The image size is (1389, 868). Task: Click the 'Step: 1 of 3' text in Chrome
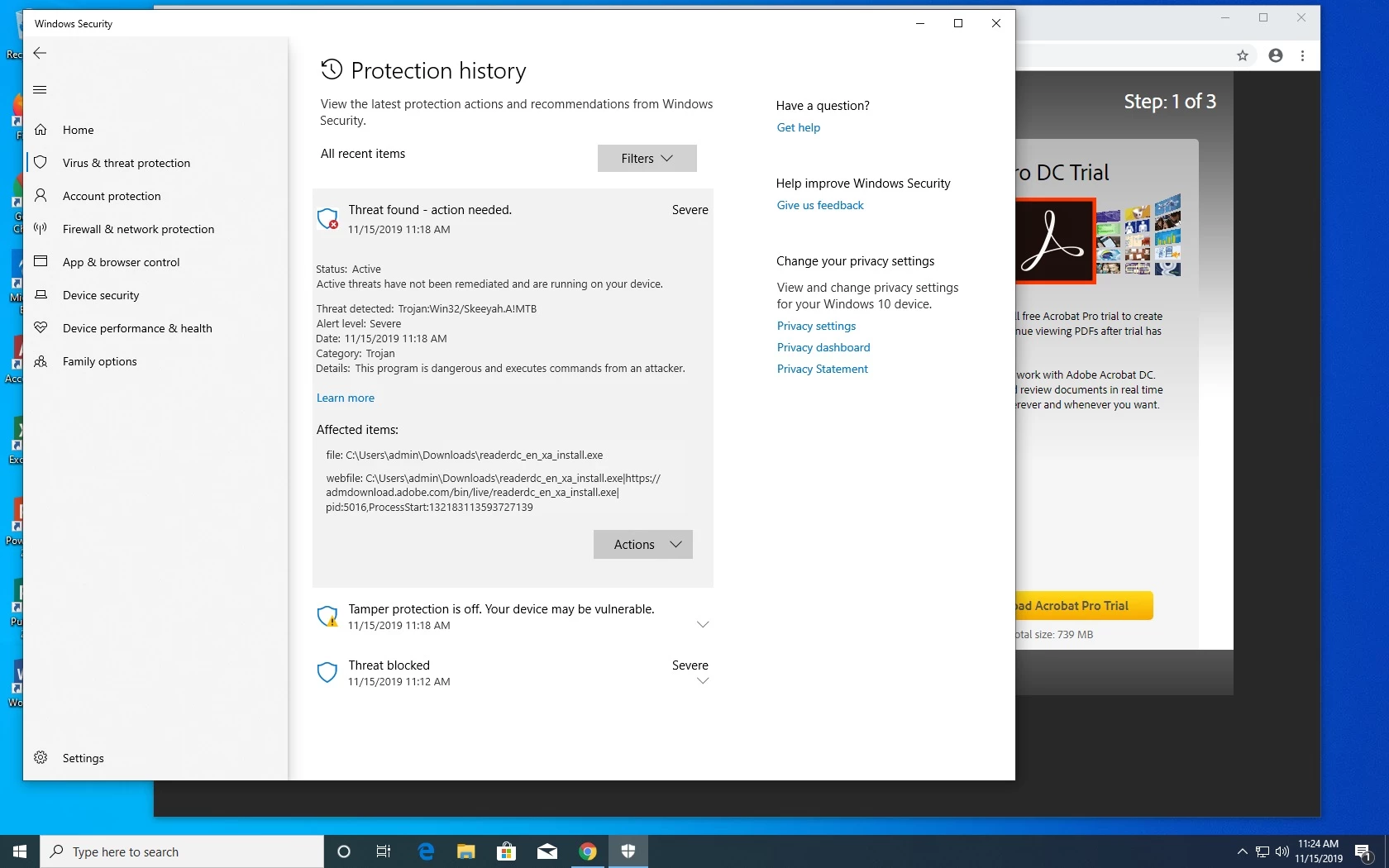click(1170, 102)
